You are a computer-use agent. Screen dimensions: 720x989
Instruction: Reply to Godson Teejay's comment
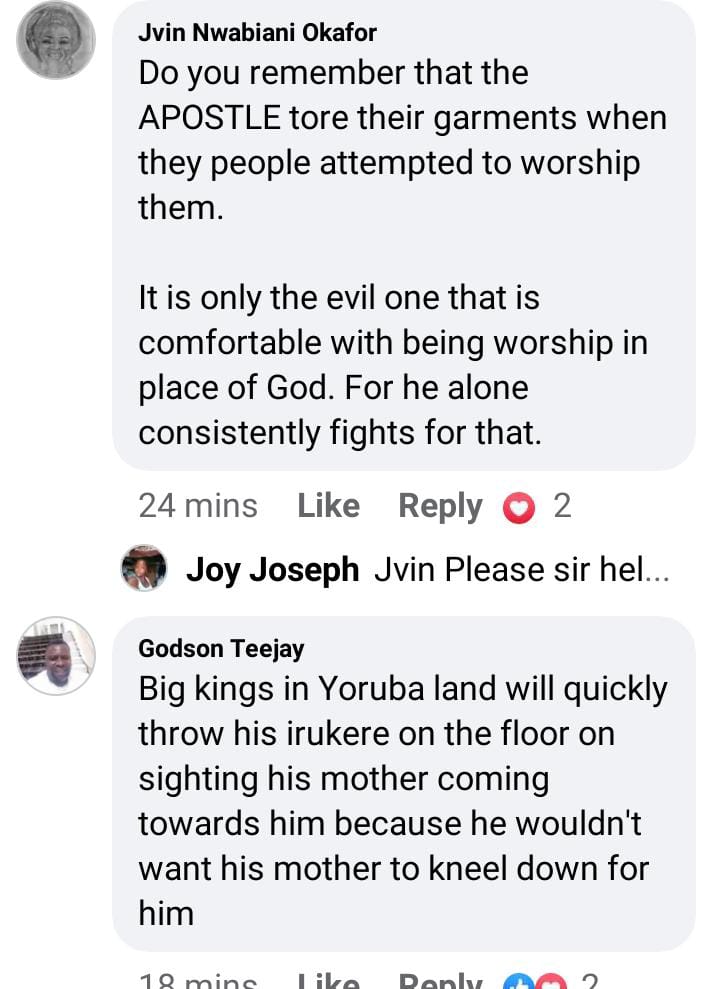click(x=440, y=982)
